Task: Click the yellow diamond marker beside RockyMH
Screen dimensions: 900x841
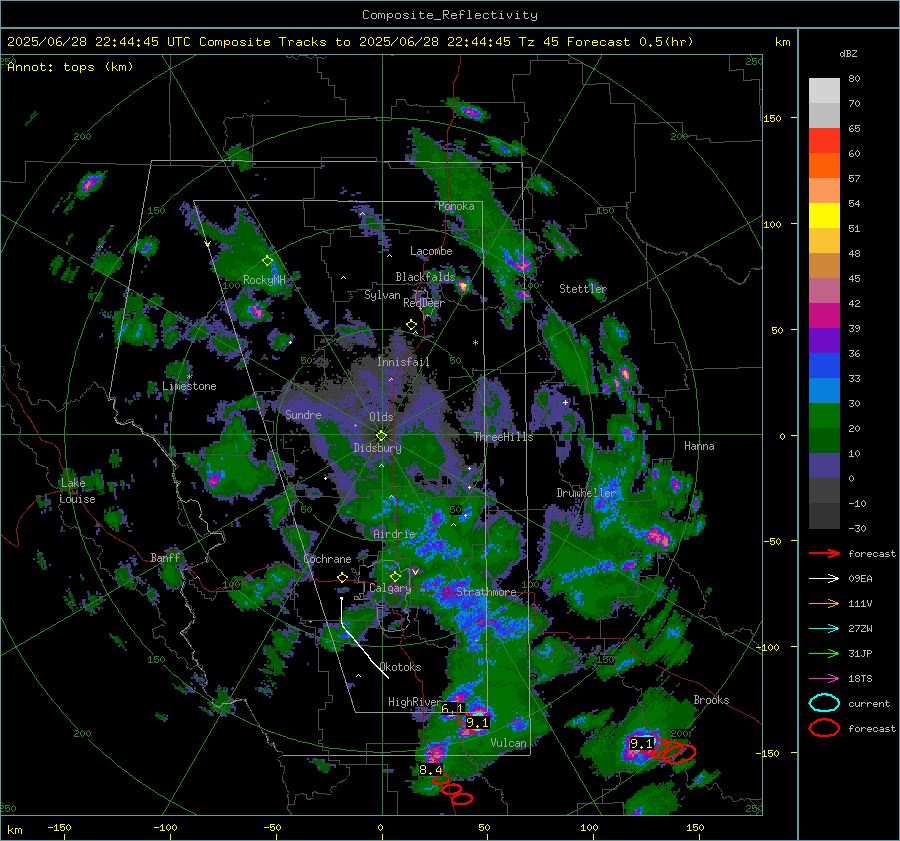Action: point(267,261)
